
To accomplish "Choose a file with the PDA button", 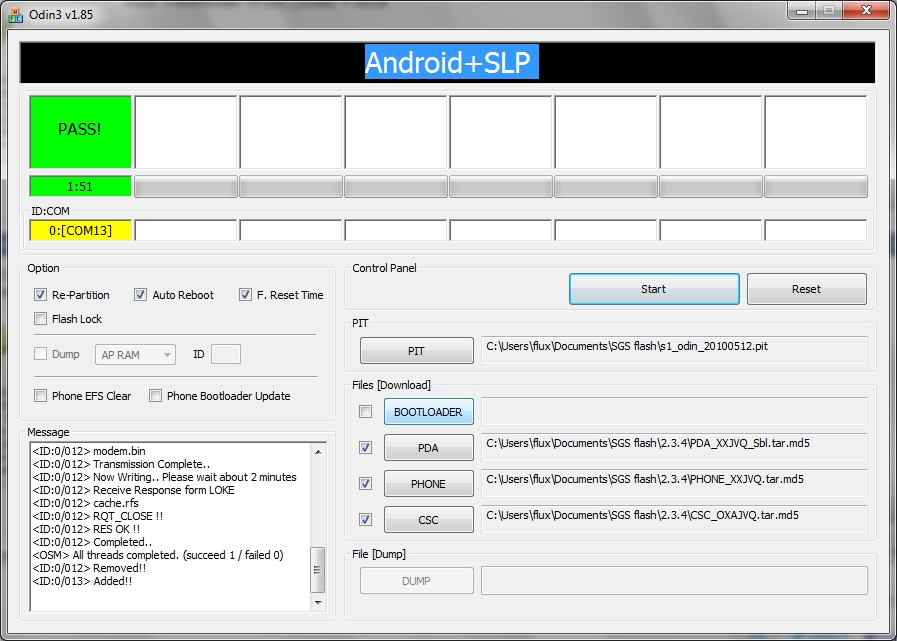I will [428, 448].
